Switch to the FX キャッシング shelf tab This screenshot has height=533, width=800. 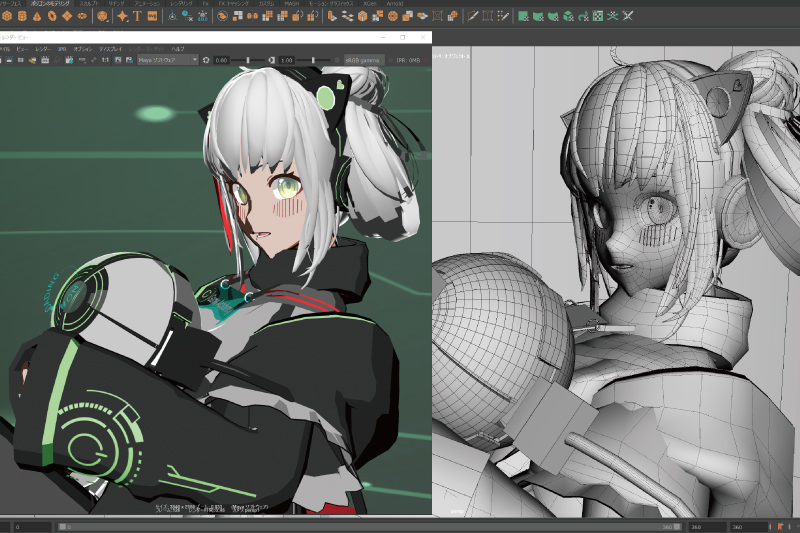point(234,3)
